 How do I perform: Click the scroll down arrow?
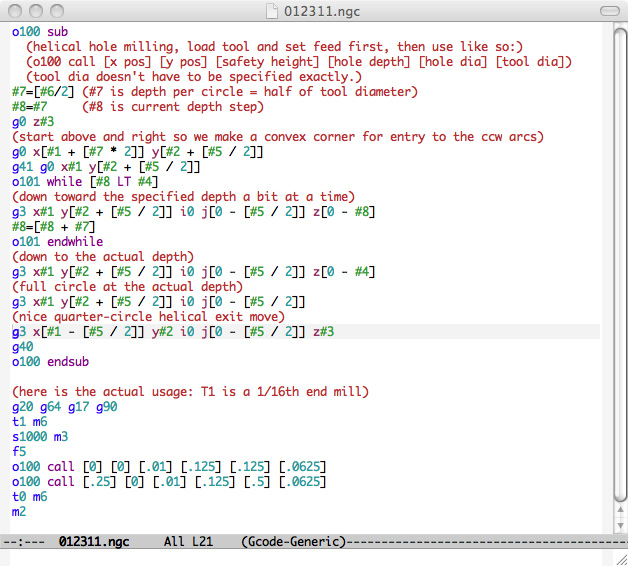coord(620,525)
